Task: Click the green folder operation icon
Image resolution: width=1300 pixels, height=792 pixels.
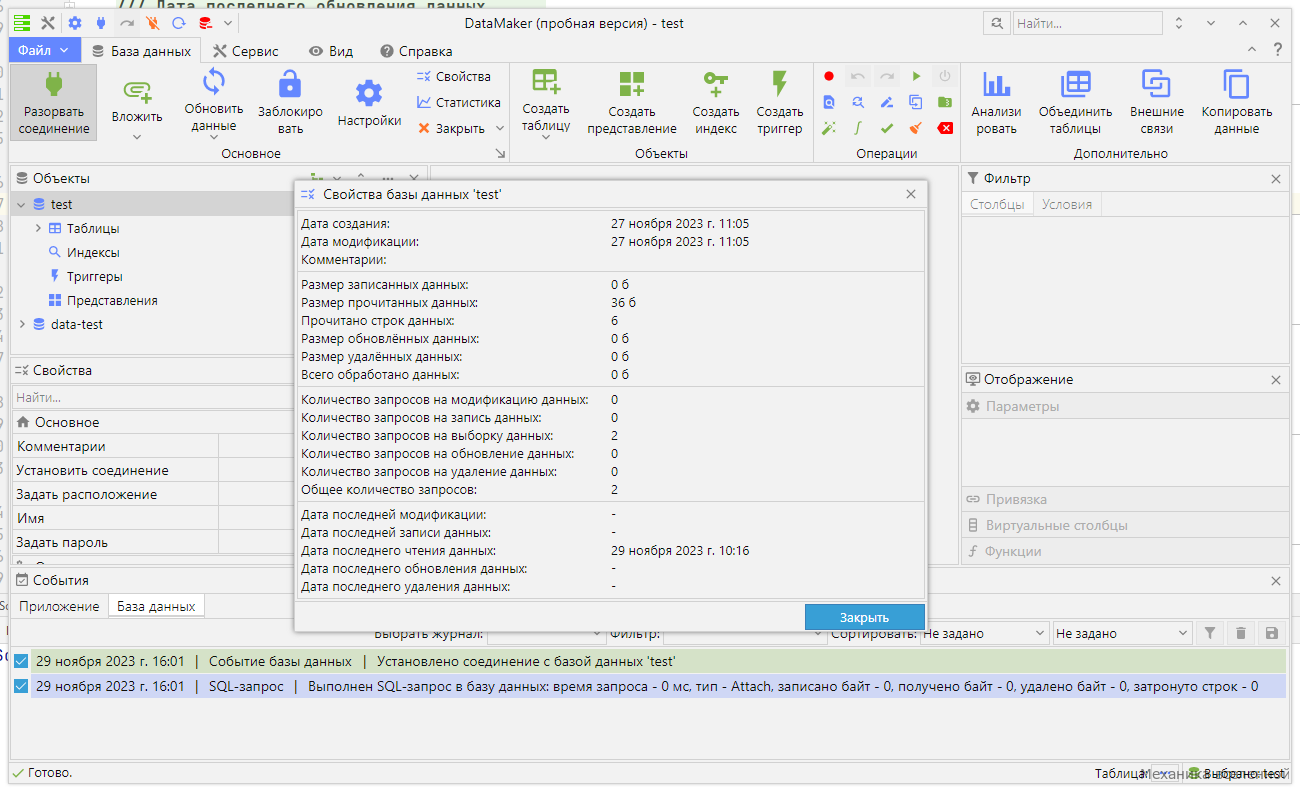Action: pos(945,102)
